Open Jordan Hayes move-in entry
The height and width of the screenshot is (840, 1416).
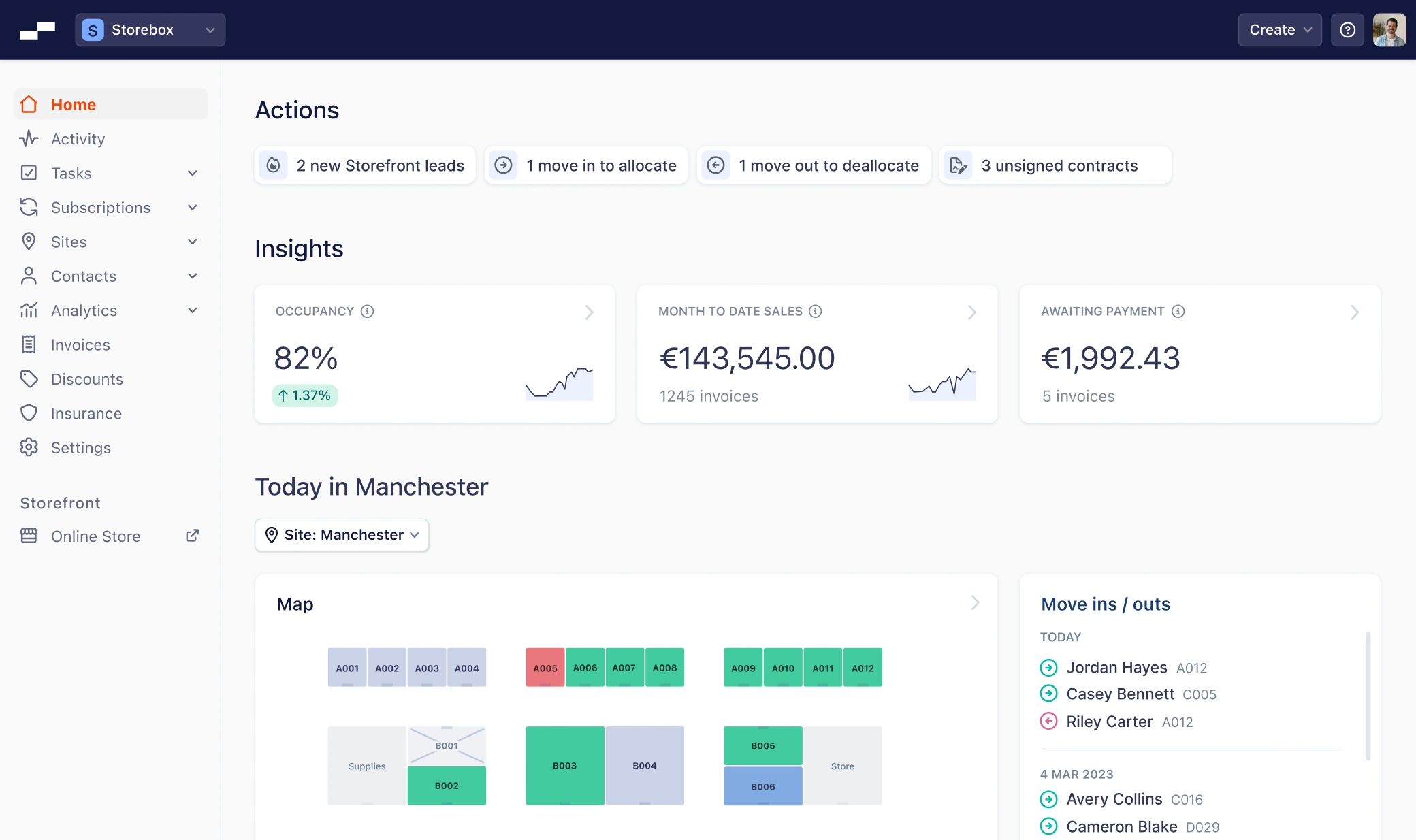(x=1115, y=668)
